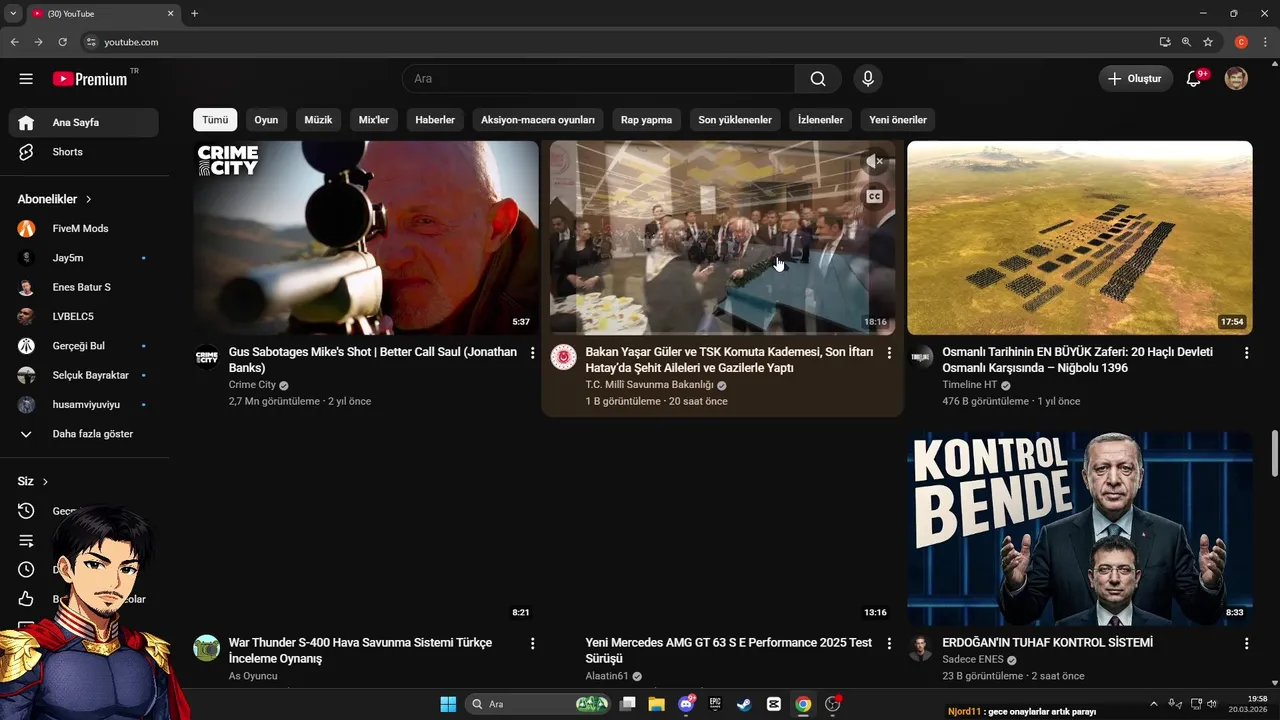
Task: Toggle captions on preview video
Action: click(874, 196)
